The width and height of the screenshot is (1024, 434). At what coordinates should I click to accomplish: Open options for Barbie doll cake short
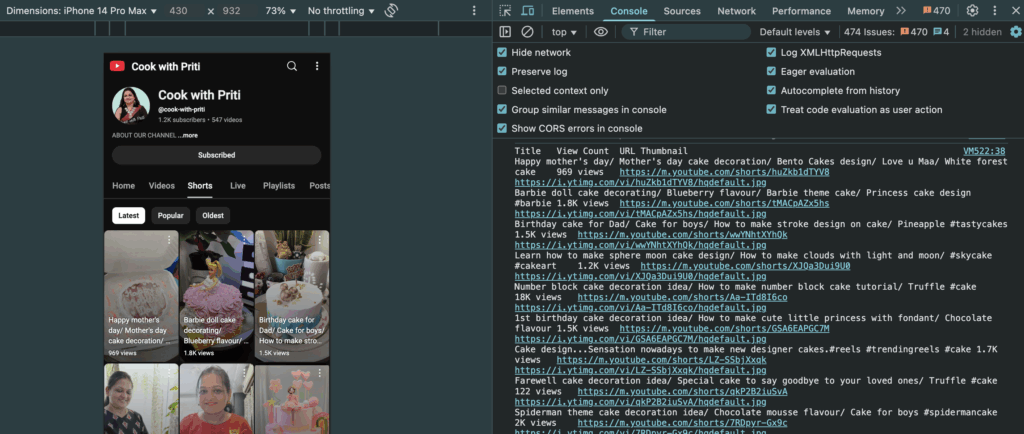(x=245, y=240)
